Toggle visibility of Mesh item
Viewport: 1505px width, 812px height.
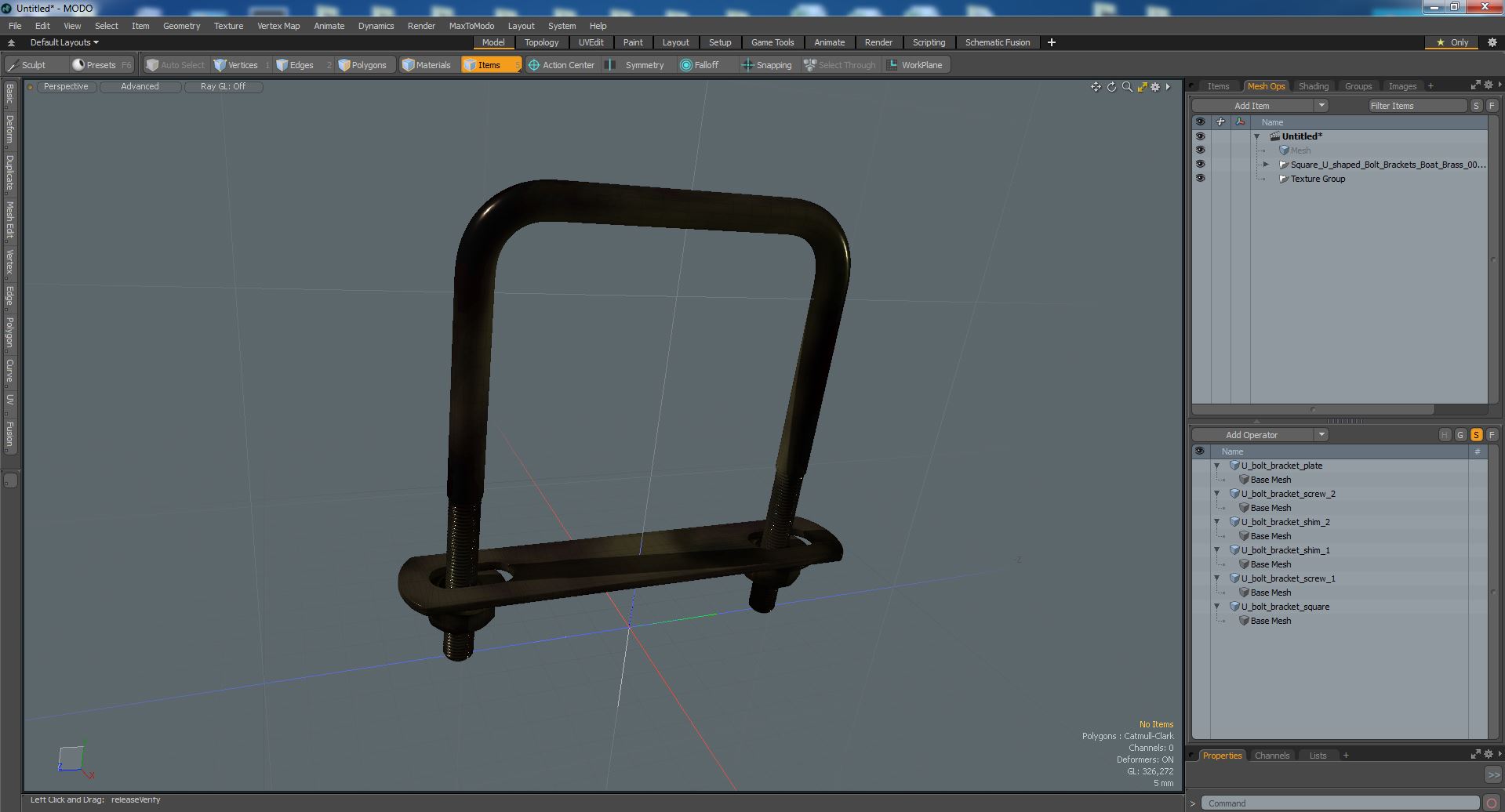pyautogui.click(x=1200, y=150)
